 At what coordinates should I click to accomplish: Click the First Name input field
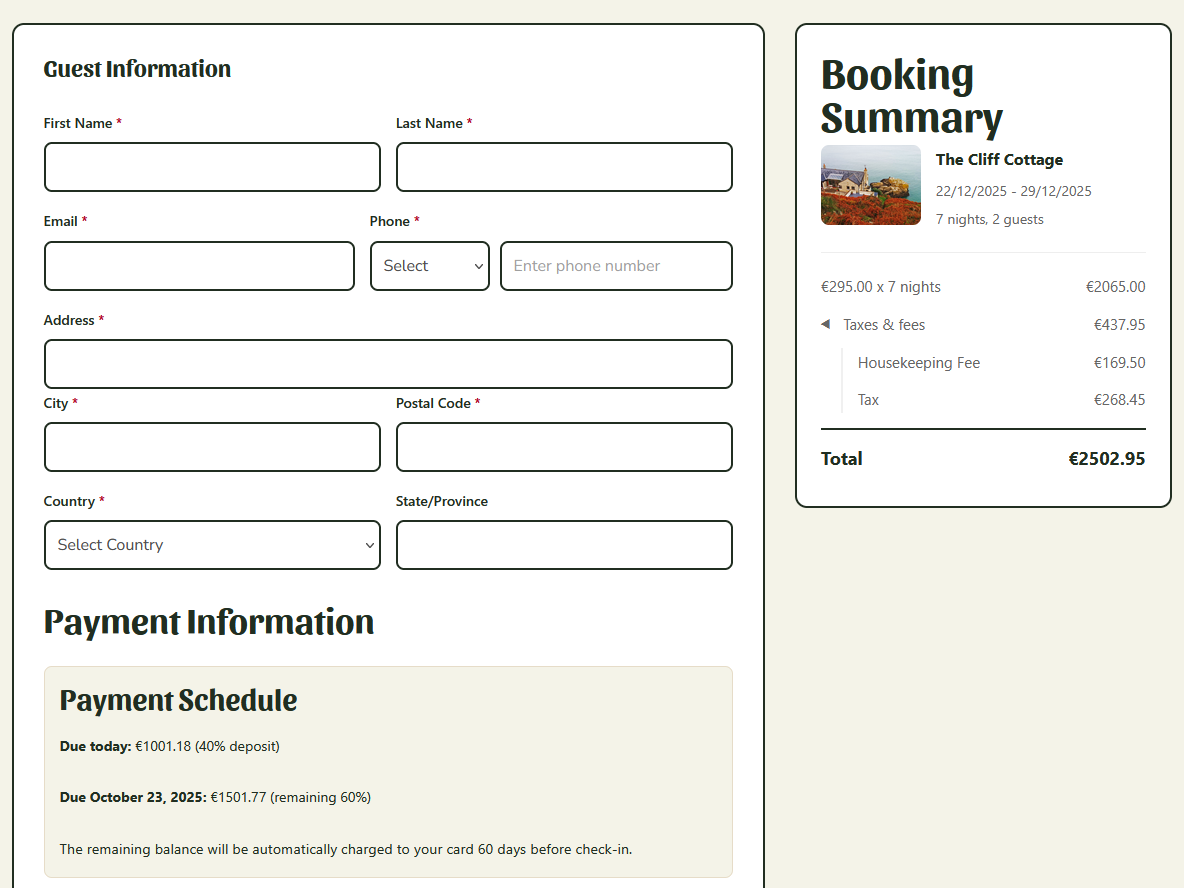[212, 167]
